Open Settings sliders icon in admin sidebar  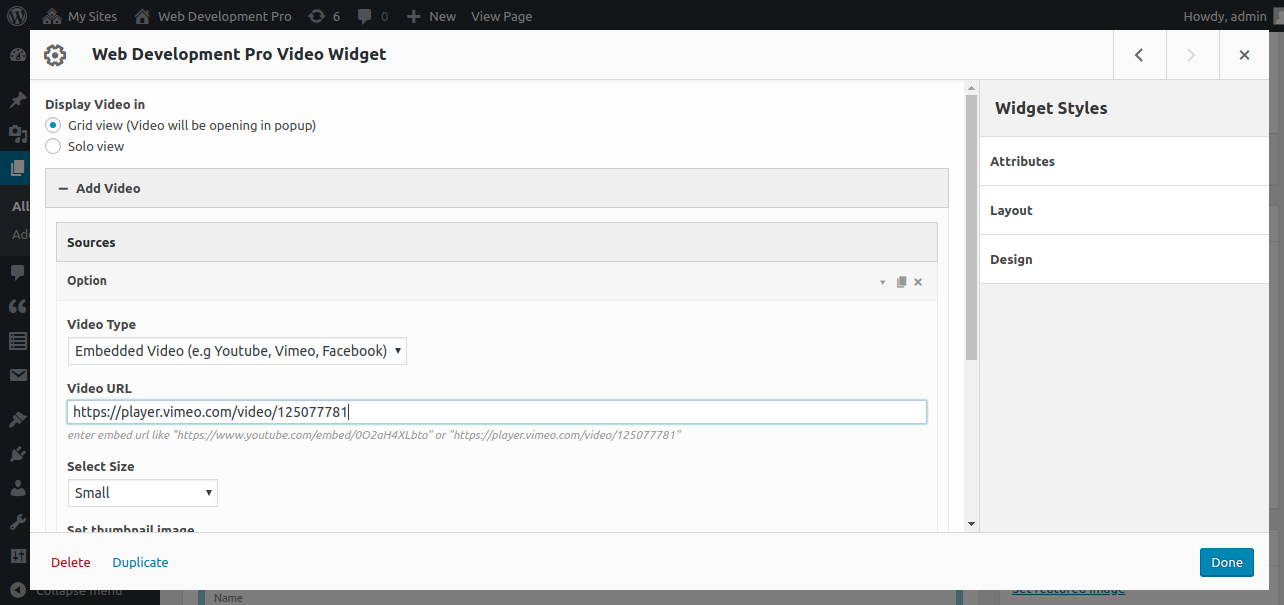pos(17,556)
